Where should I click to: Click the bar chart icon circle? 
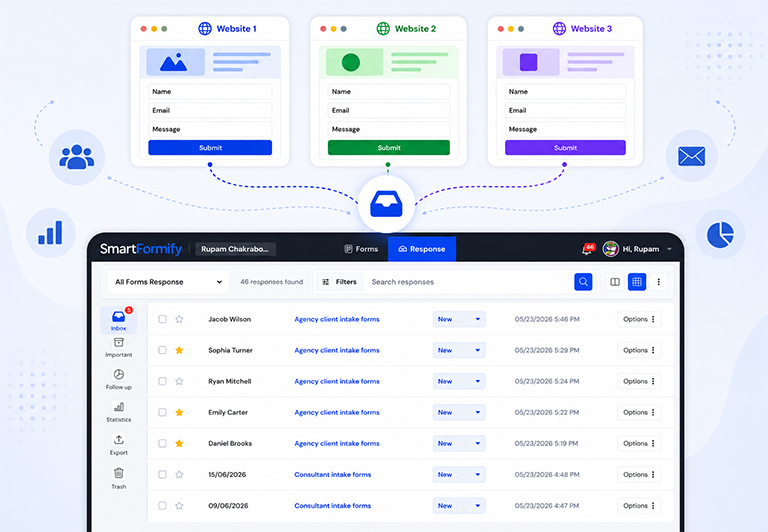click(x=50, y=233)
